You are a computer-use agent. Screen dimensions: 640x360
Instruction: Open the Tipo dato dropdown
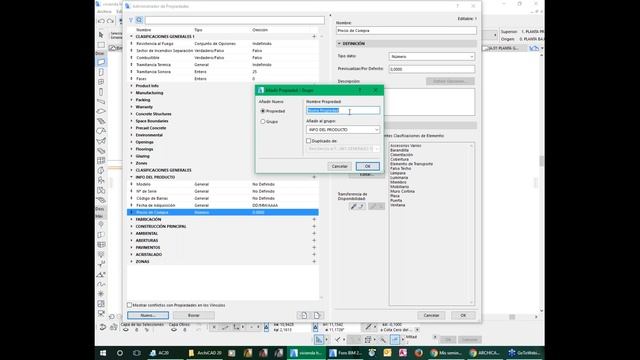point(432,57)
